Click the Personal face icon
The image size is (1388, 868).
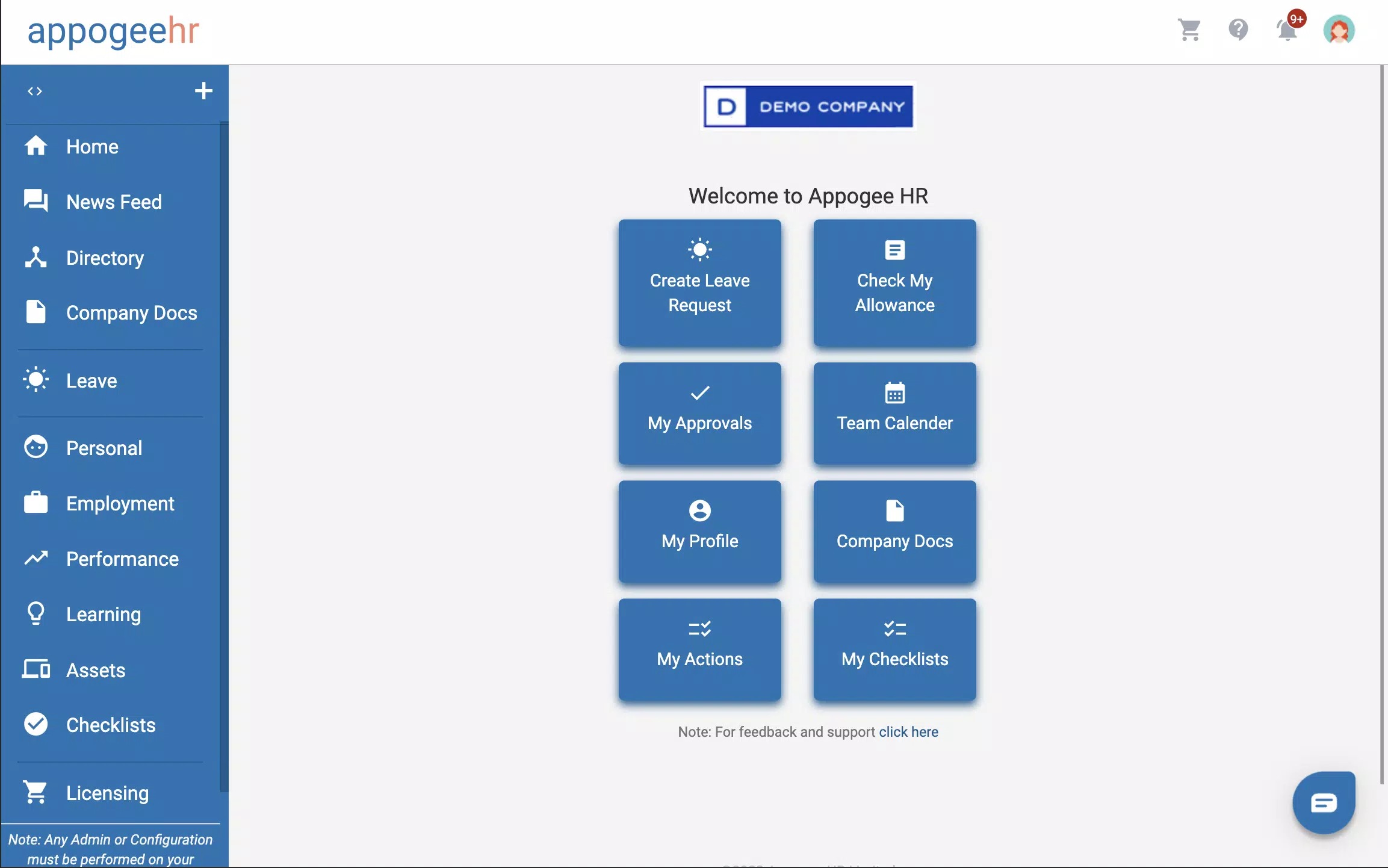coord(36,447)
